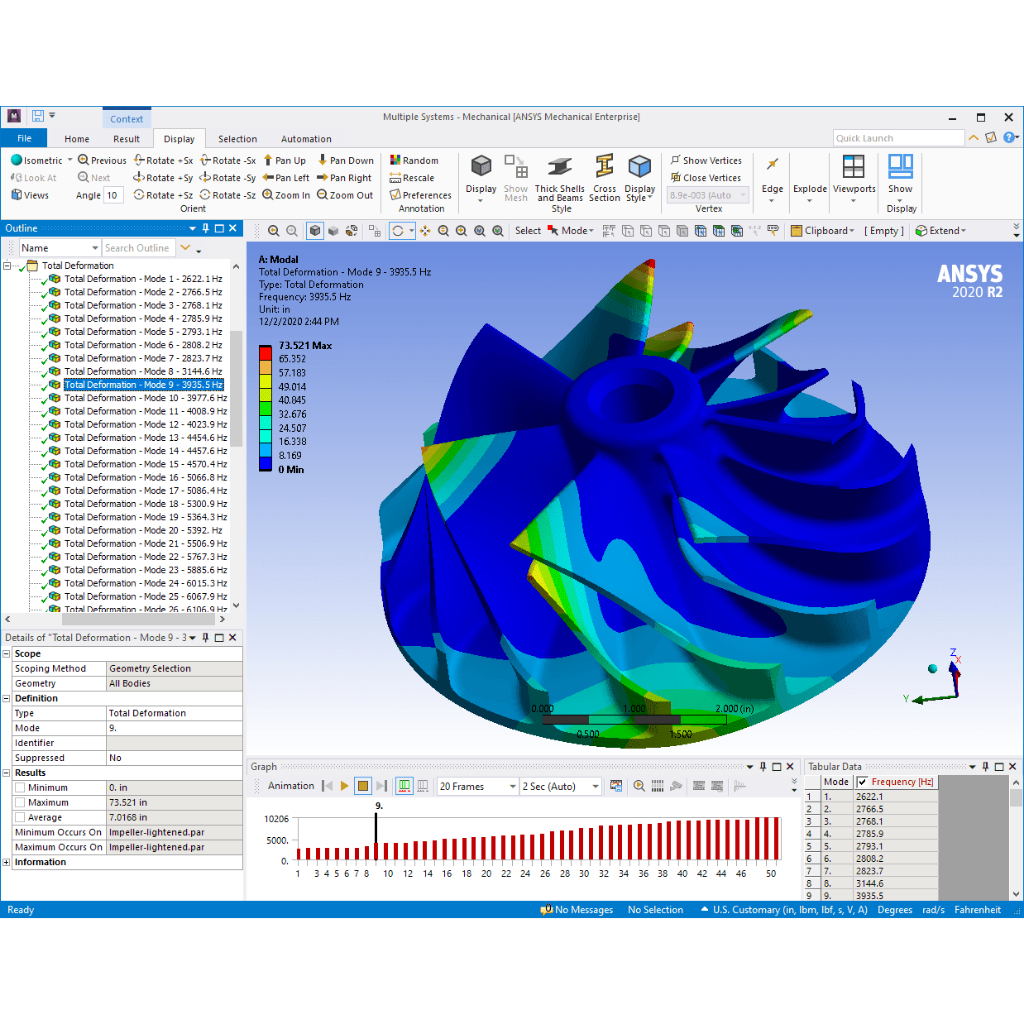Click the Isometric view icon
The width and height of the screenshot is (1024, 1024).
click(x=16, y=160)
